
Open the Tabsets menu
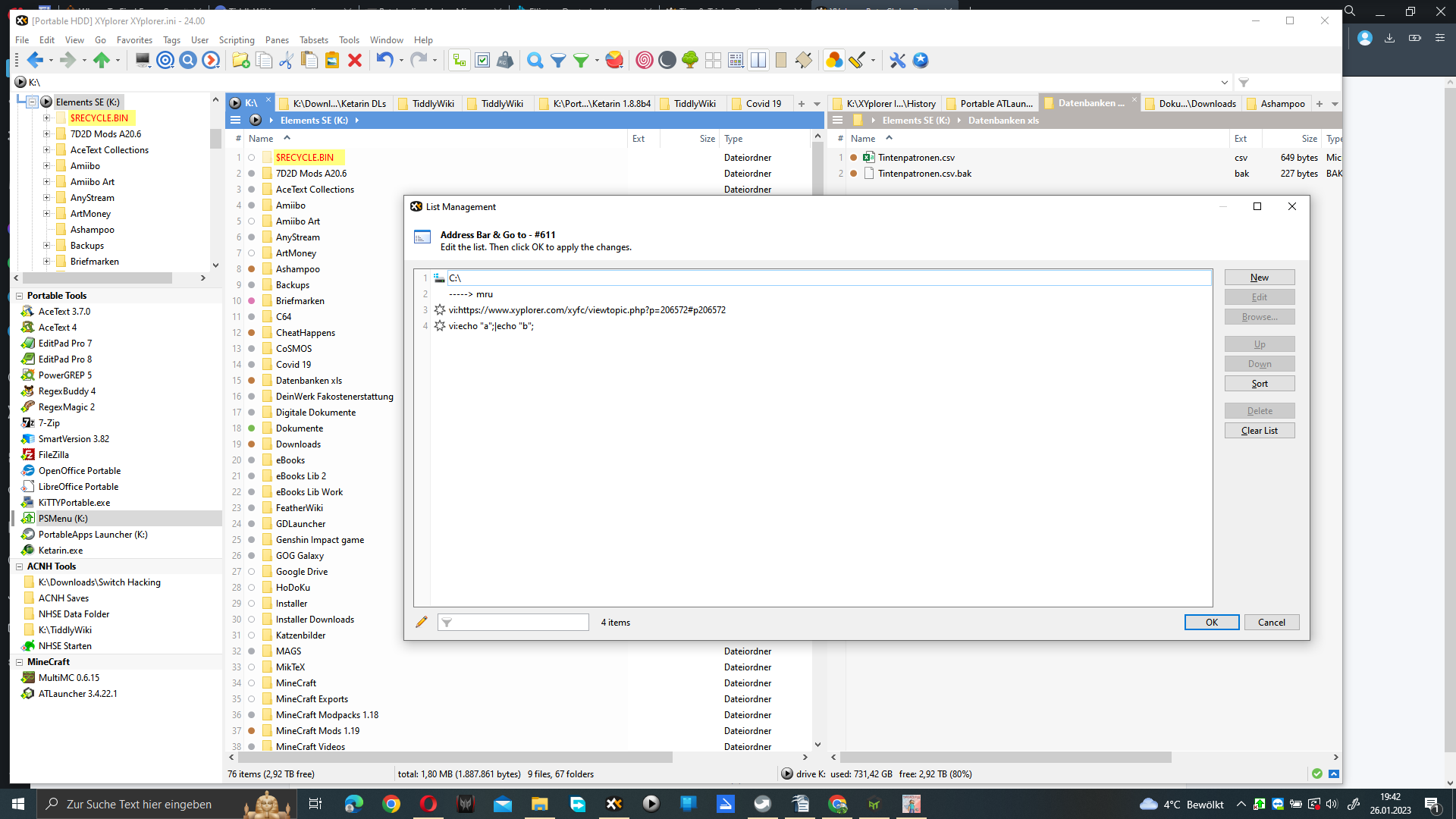click(314, 40)
